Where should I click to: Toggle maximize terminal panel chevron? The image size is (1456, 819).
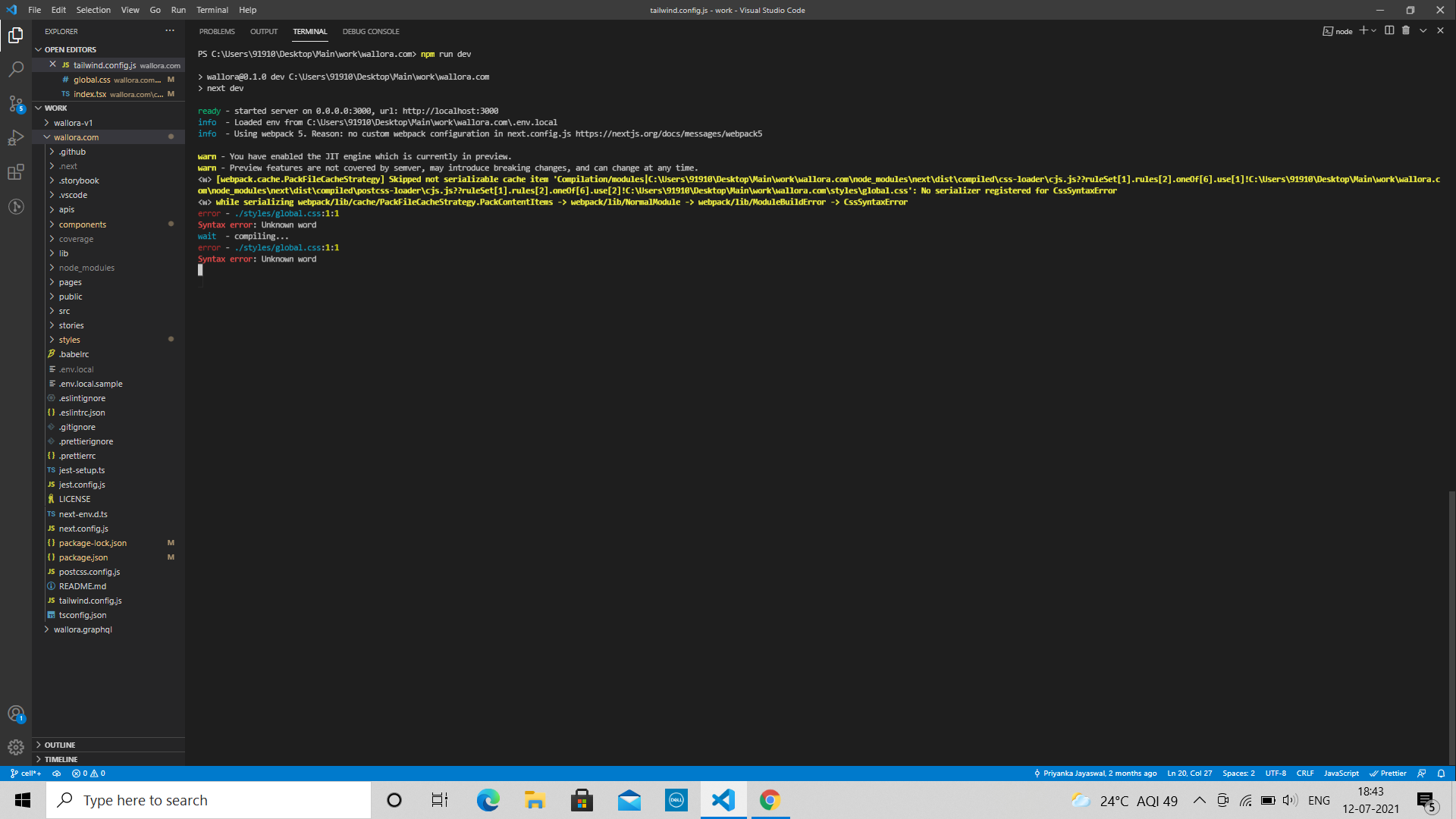click(x=1423, y=30)
